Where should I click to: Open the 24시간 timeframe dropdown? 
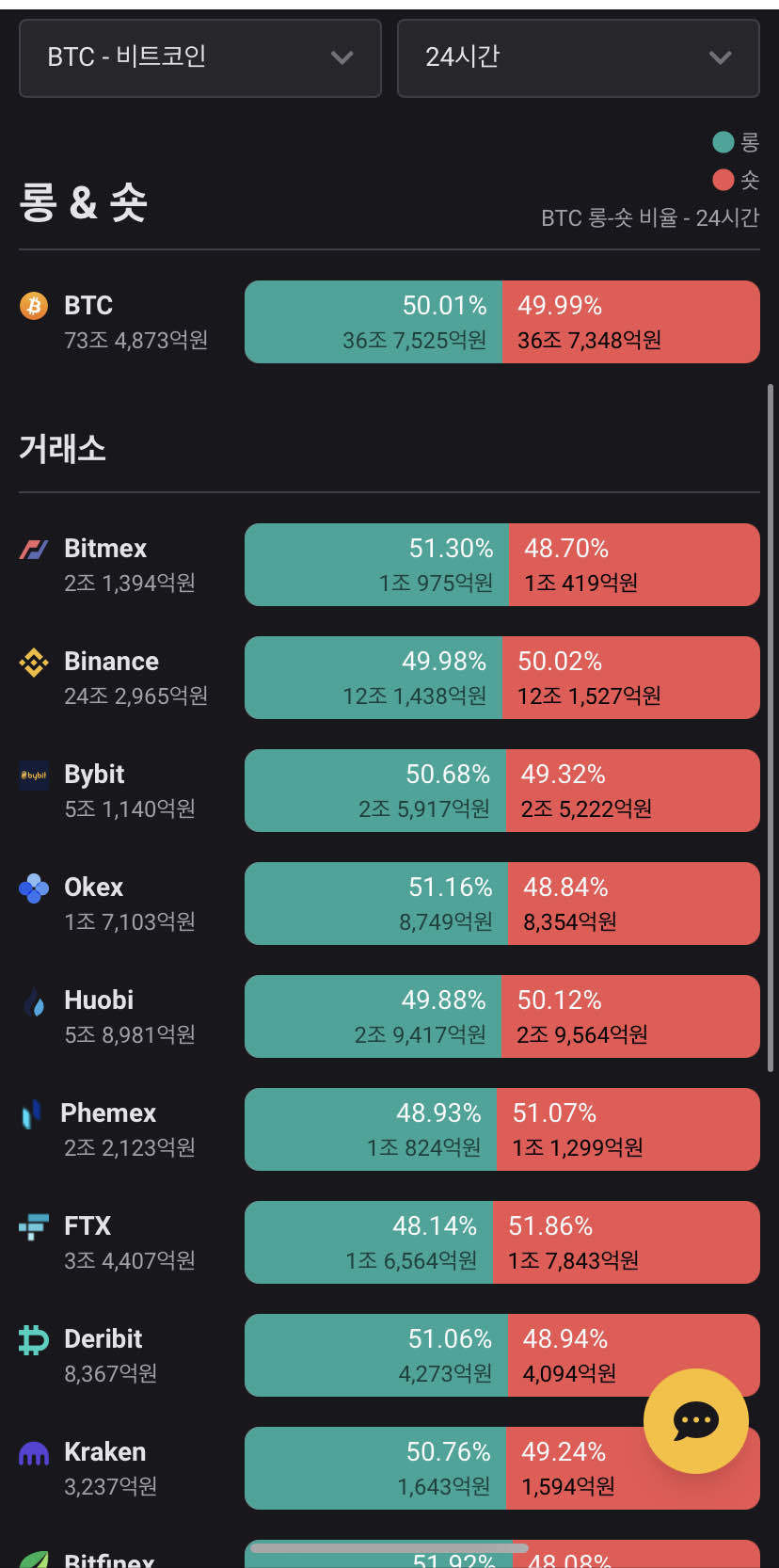pos(577,58)
